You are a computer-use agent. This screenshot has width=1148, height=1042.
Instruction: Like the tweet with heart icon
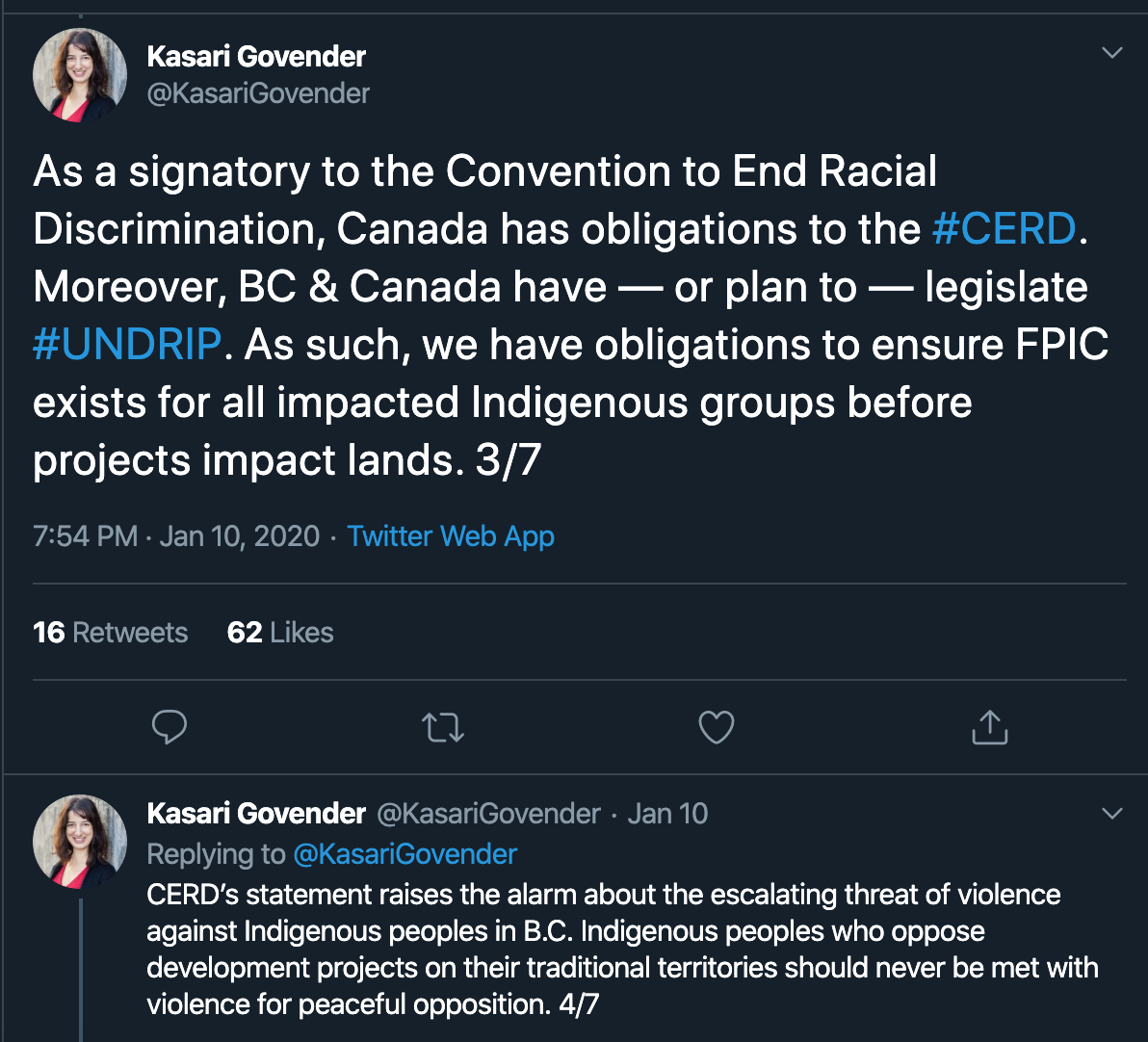click(x=716, y=727)
